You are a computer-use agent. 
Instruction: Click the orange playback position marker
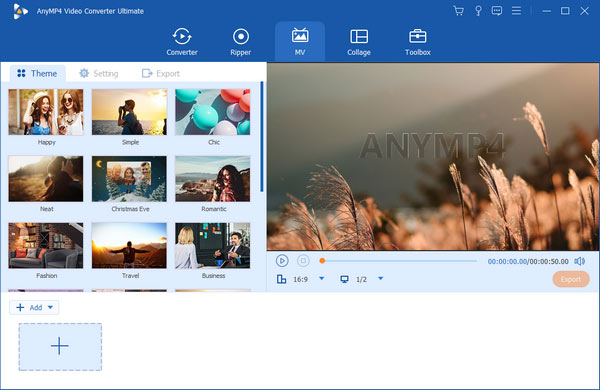[x=322, y=261]
